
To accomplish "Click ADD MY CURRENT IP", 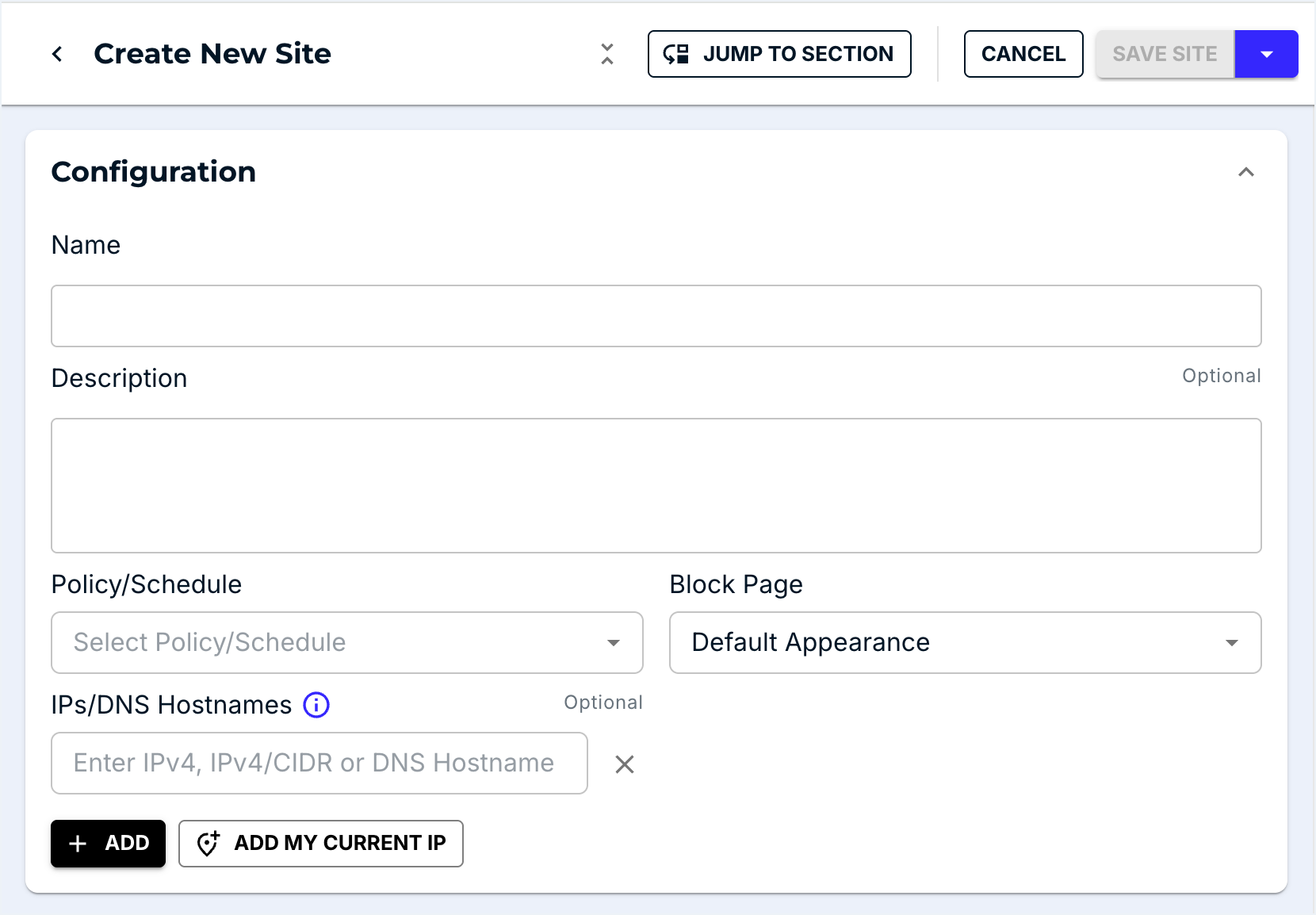I will point(320,844).
